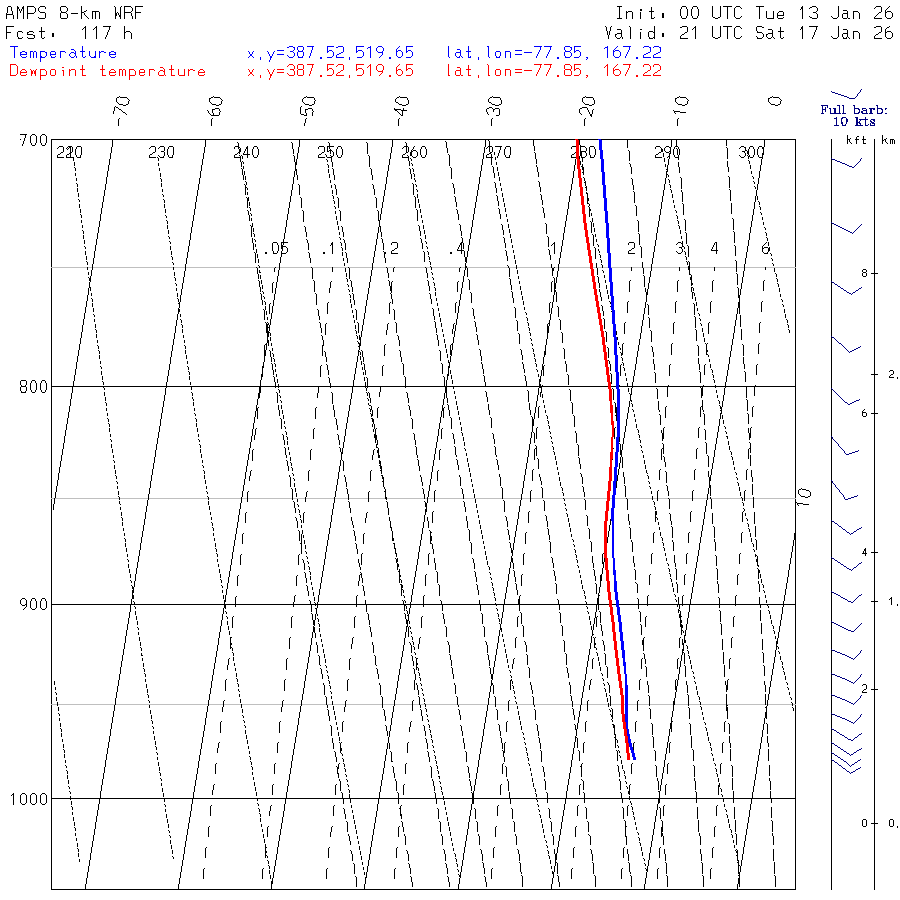Screen dimensions: 900x900
Task: Click the -30 temperature axis label
Action: [494, 111]
